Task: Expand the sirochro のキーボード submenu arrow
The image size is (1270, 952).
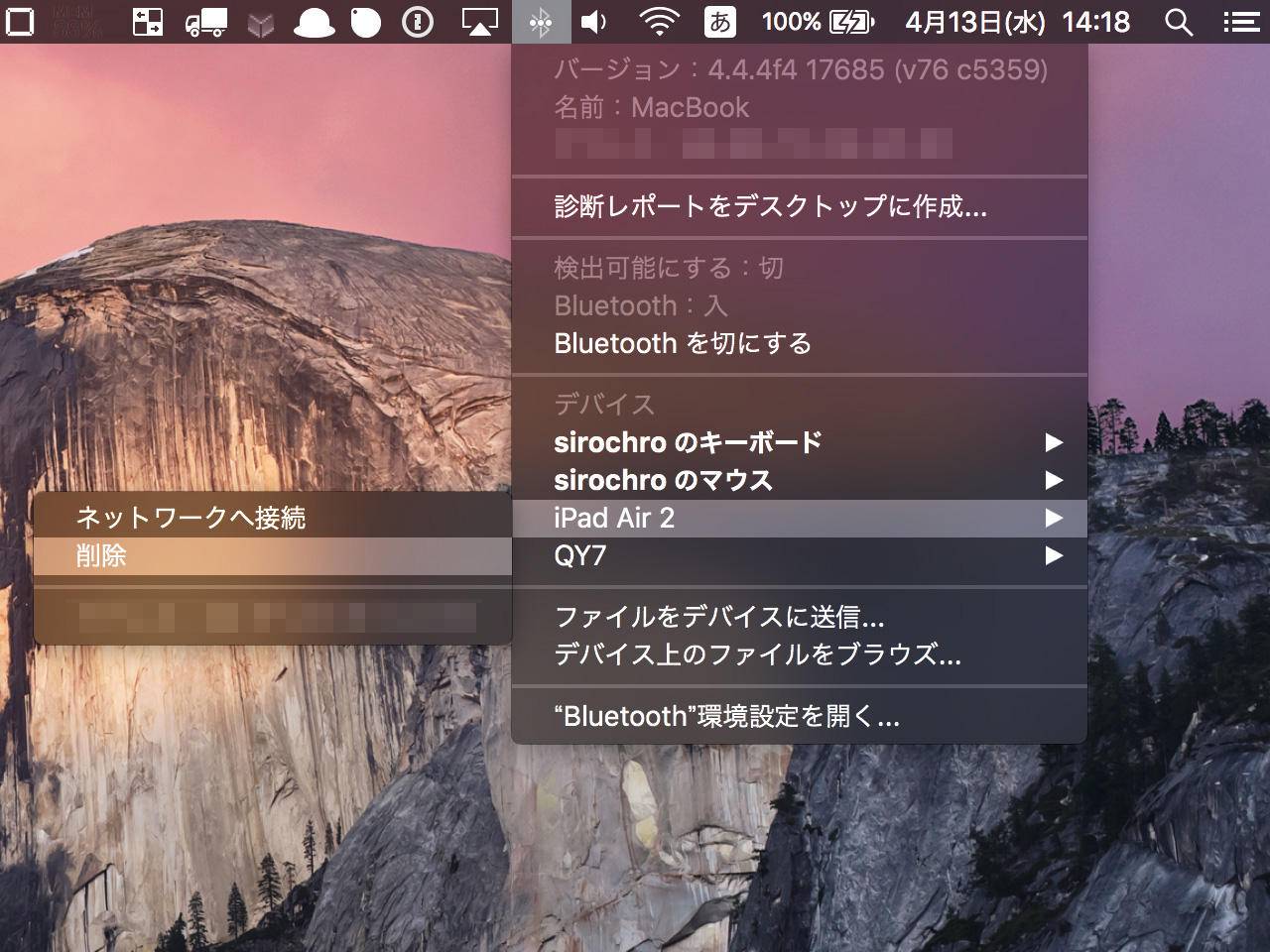Action: [x=1054, y=442]
